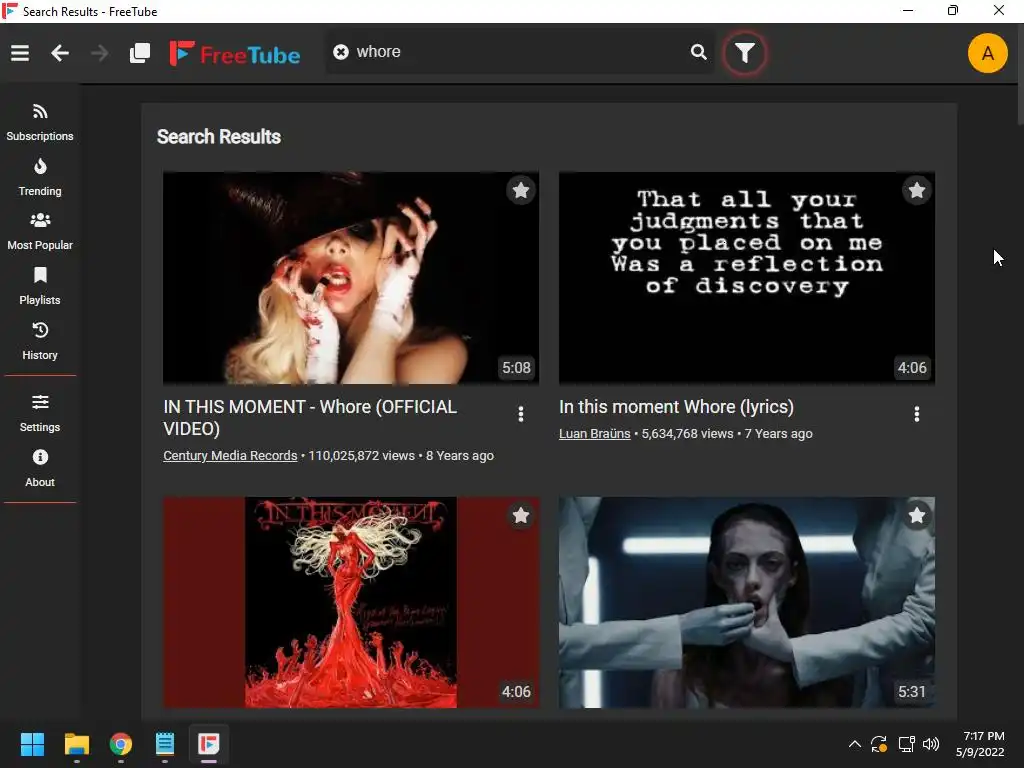1024x768 pixels.
Task: Open History in the sidebar
Action: (40, 342)
